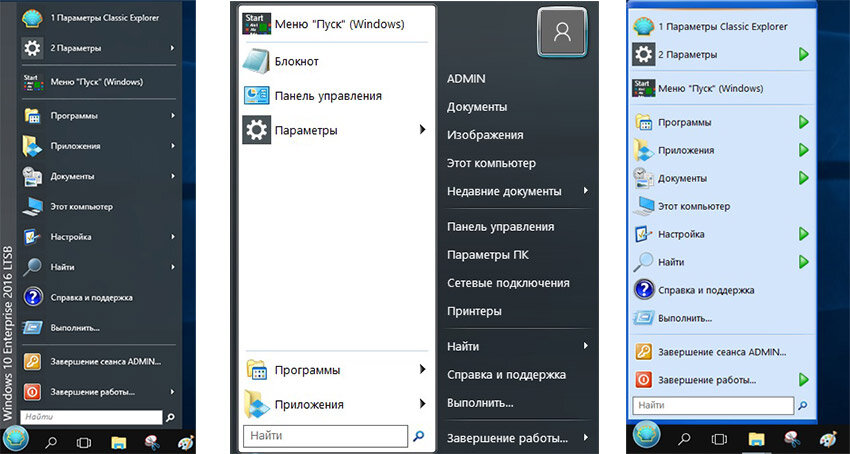Expand Приложения submenu arrow in dark menu
850x454 pixels.
tap(172, 146)
